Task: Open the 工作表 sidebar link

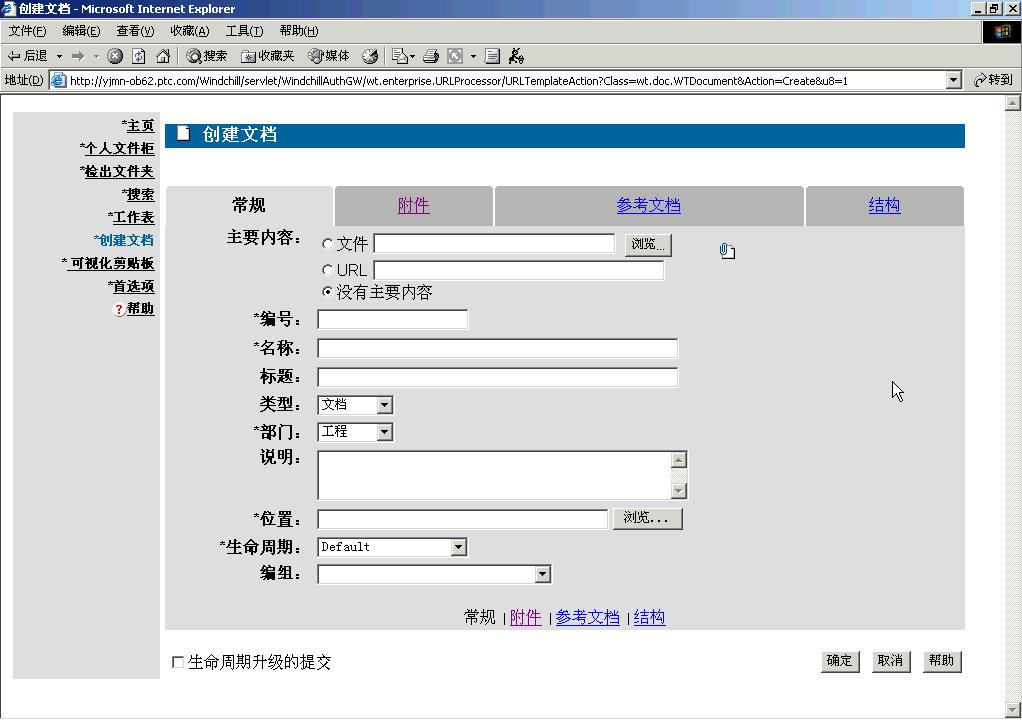Action: 134,217
